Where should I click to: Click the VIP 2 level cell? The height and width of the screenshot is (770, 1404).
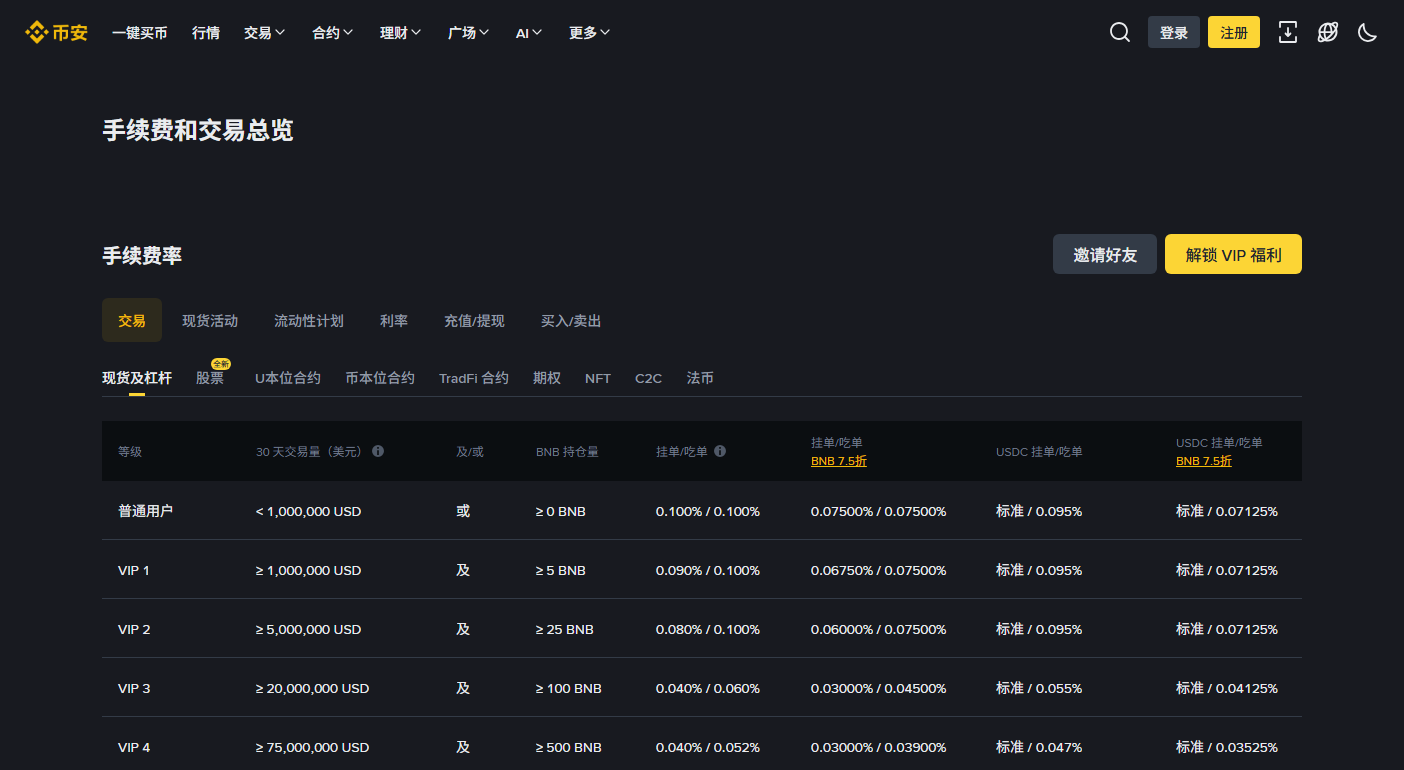click(134, 629)
